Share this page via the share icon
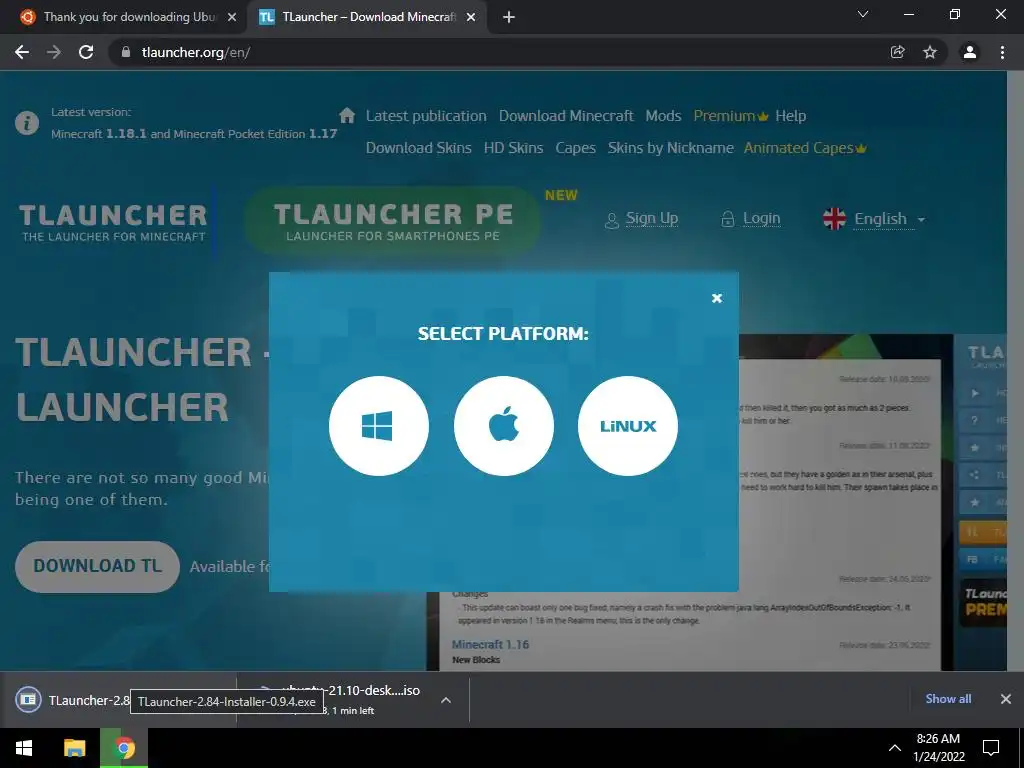 click(897, 52)
